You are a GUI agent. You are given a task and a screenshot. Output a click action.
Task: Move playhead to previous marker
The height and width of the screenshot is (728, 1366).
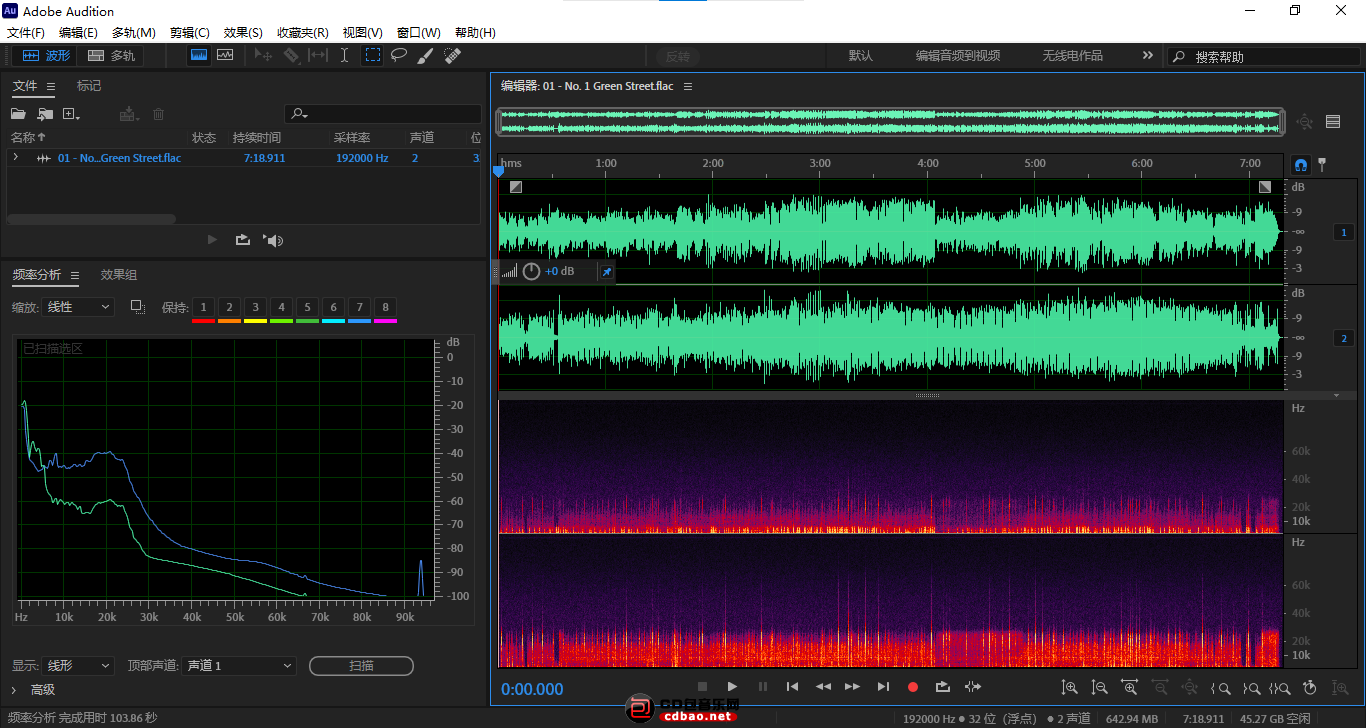pyautogui.click(x=792, y=687)
